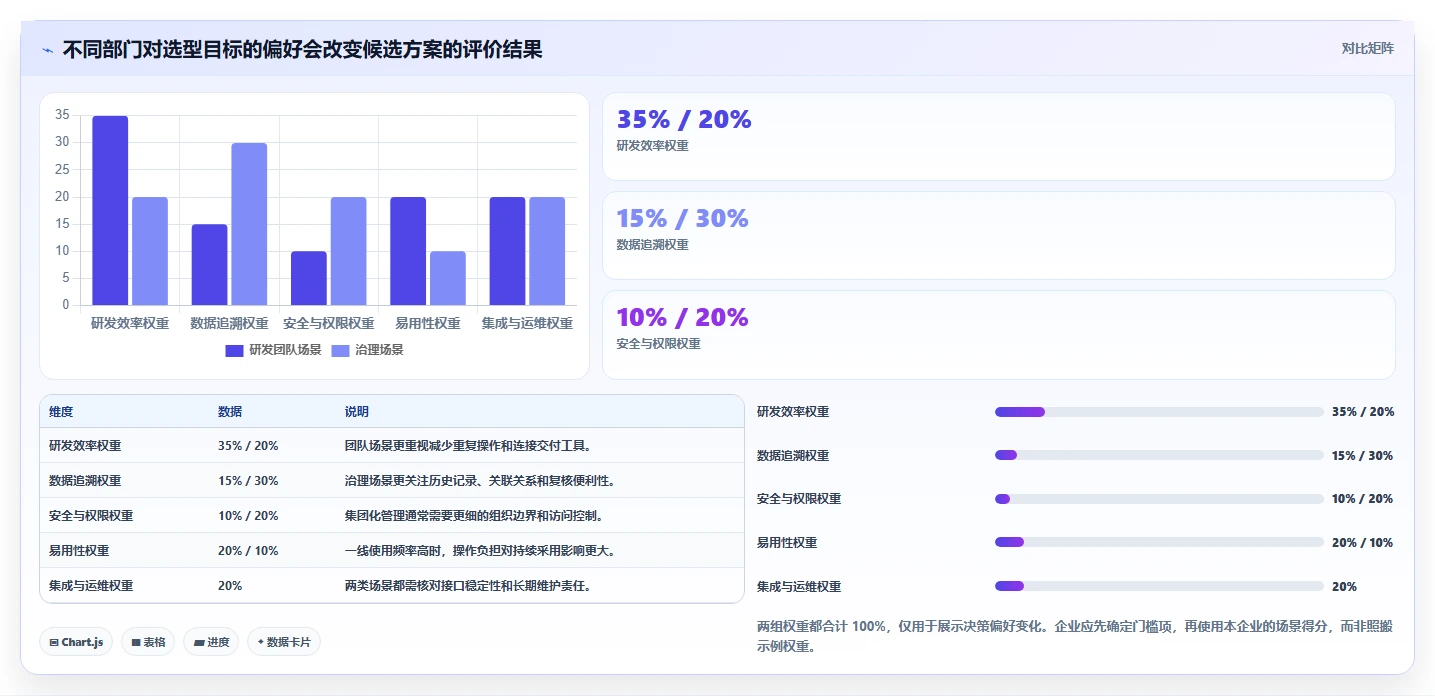This screenshot has width=1435, height=696.
Task: Select the 安全与权限权重 table row label
Action: tap(91, 516)
